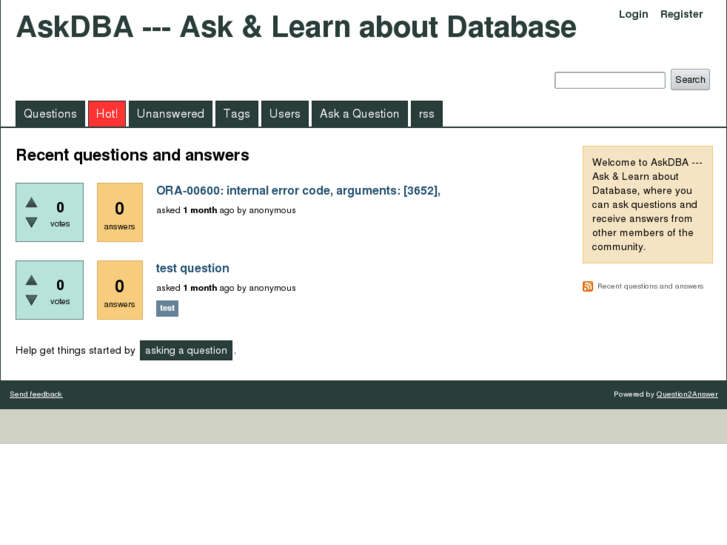Open the ORA-00600 internal error question
The image size is (727, 545).
click(x=298, y=191)
